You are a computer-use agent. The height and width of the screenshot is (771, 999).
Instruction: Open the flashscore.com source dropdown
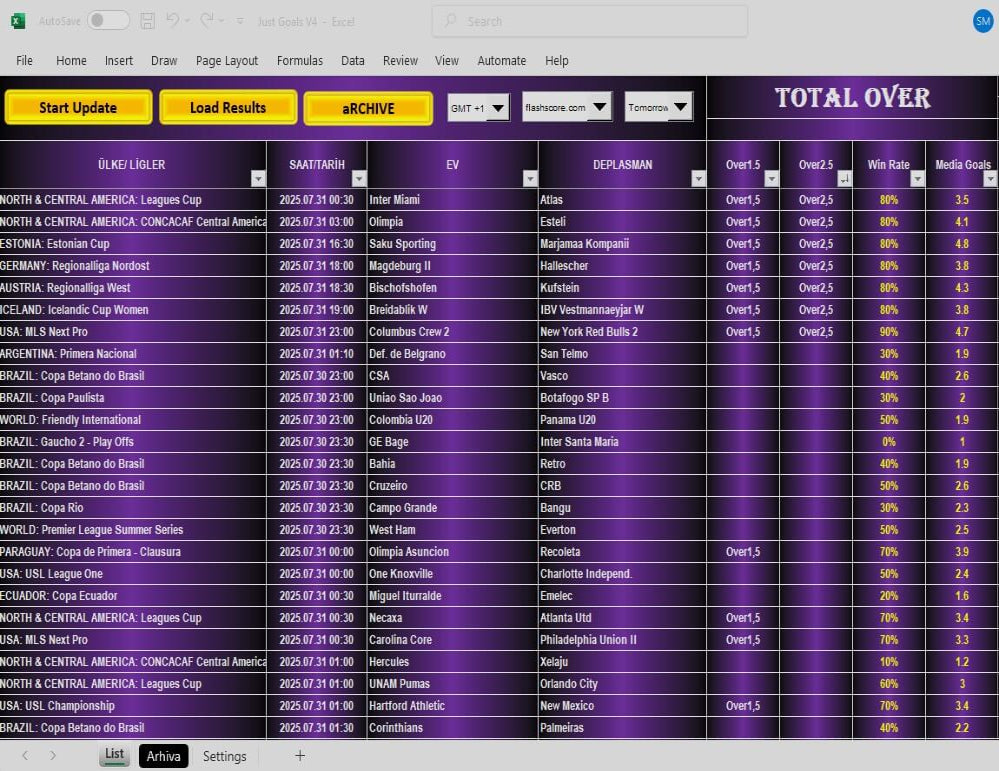(600, 107)
